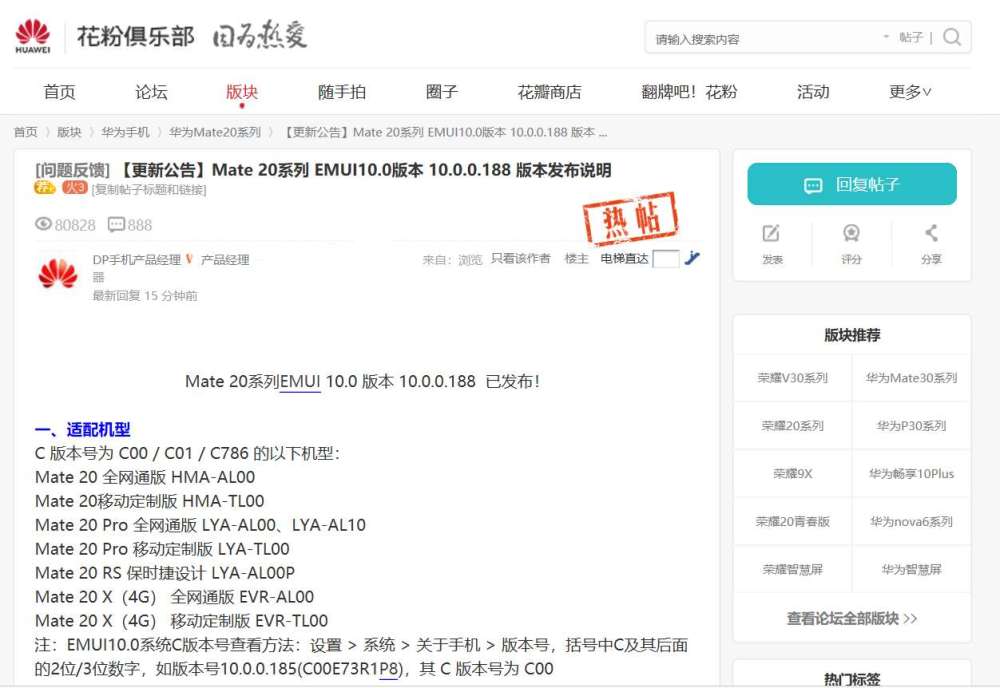Click 华为手机 breadcrumb link
This screenshot has height=688, width=1000.
tap(125, 132)
